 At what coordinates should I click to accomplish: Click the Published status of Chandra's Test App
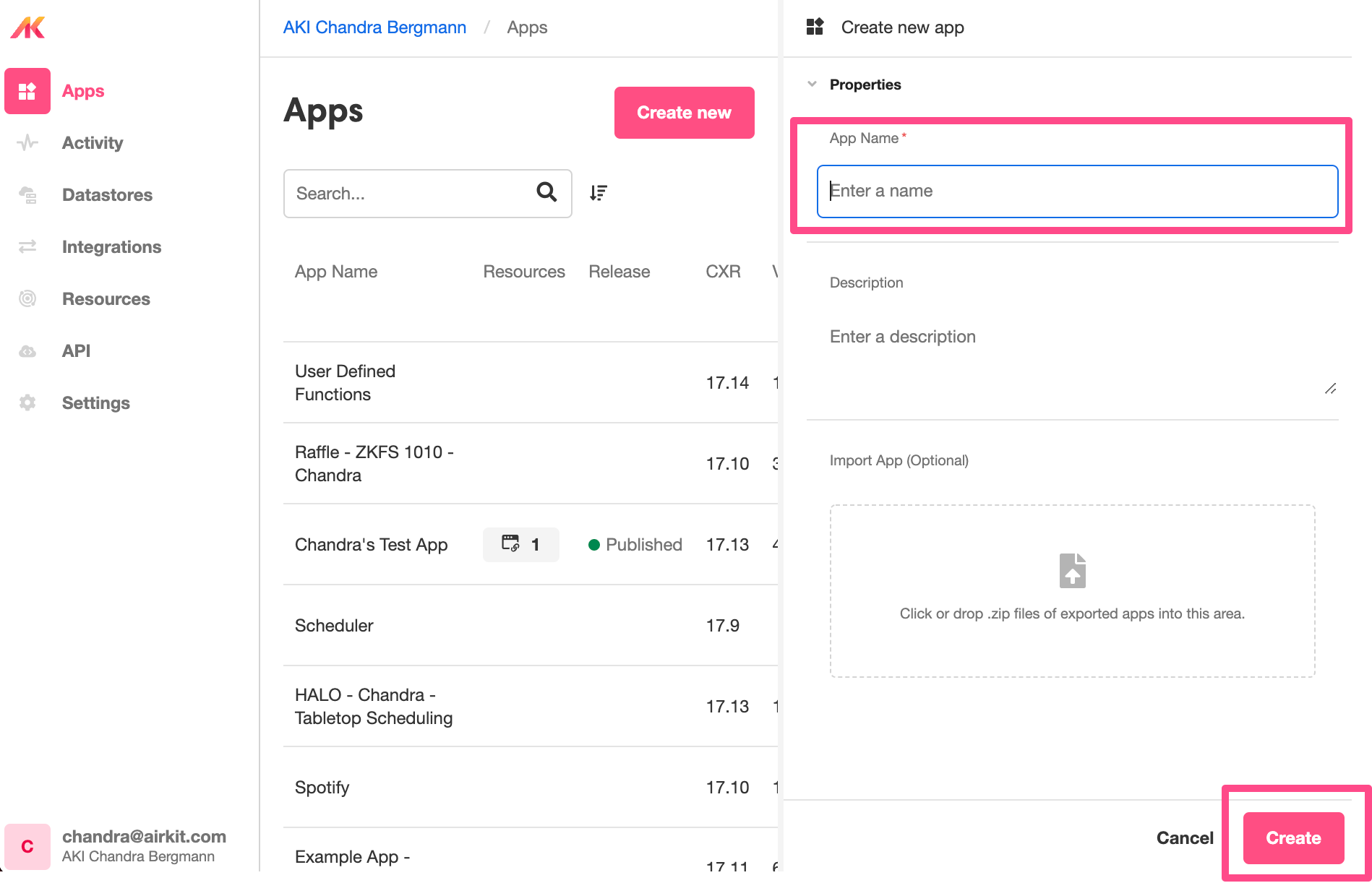[x=635, y=545]
